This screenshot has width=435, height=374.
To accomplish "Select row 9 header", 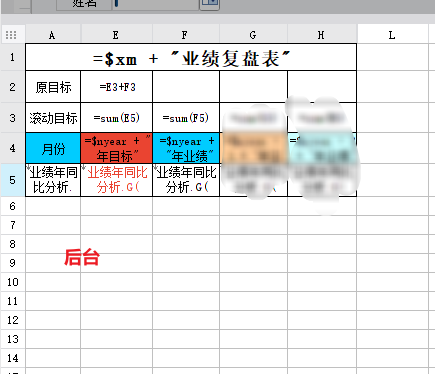I will (13, 263).
